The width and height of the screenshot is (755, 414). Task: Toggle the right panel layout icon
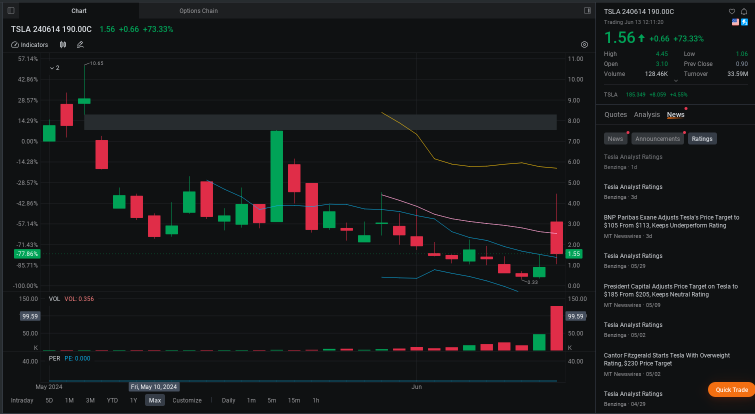click(x=587, y=11)
